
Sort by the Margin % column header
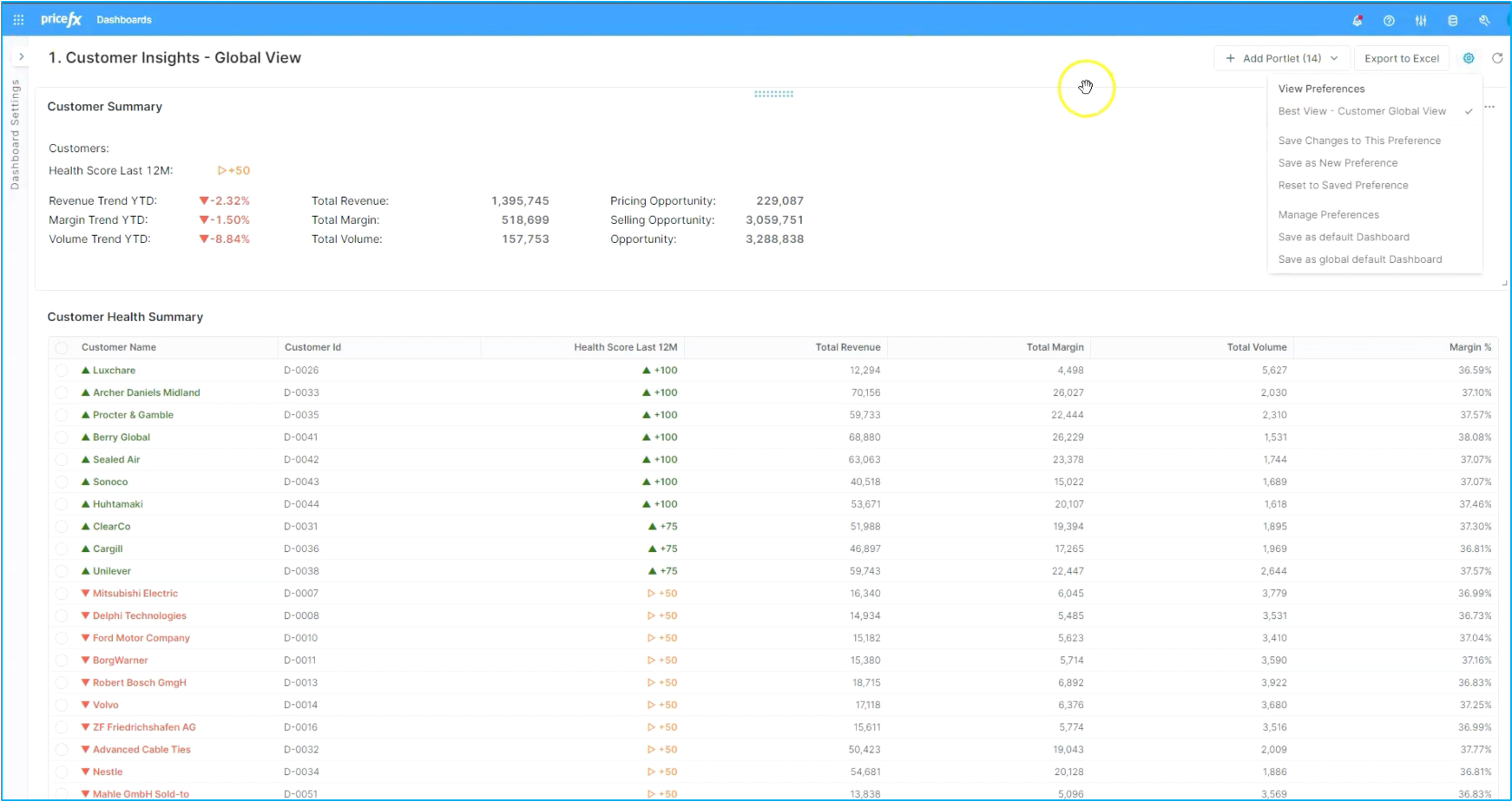pyautogui.click(x=1470, y=347)
